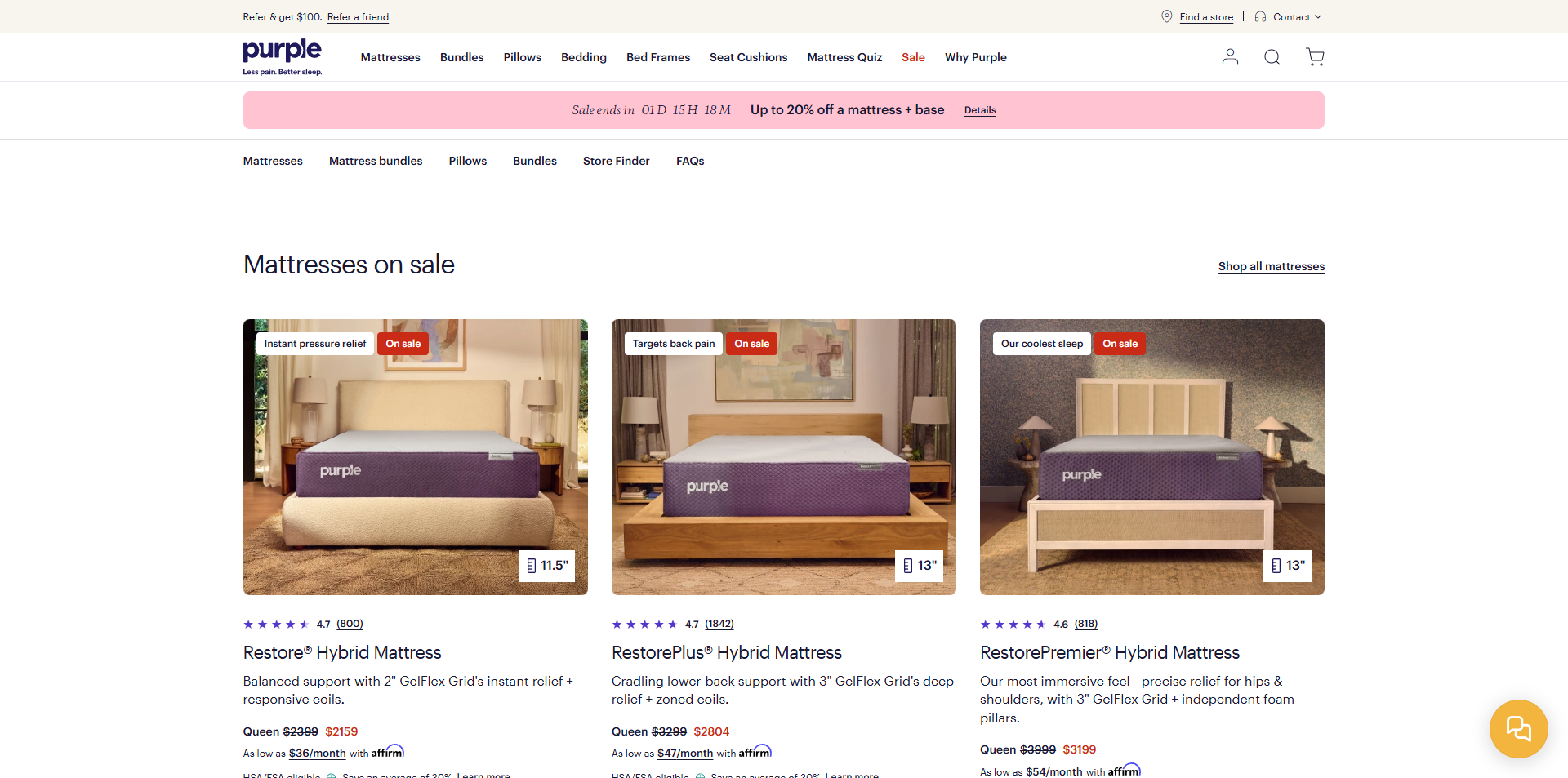Click Shop all mattresses
Screen dimensions: 1568x778
click(x=1271, y=266)
